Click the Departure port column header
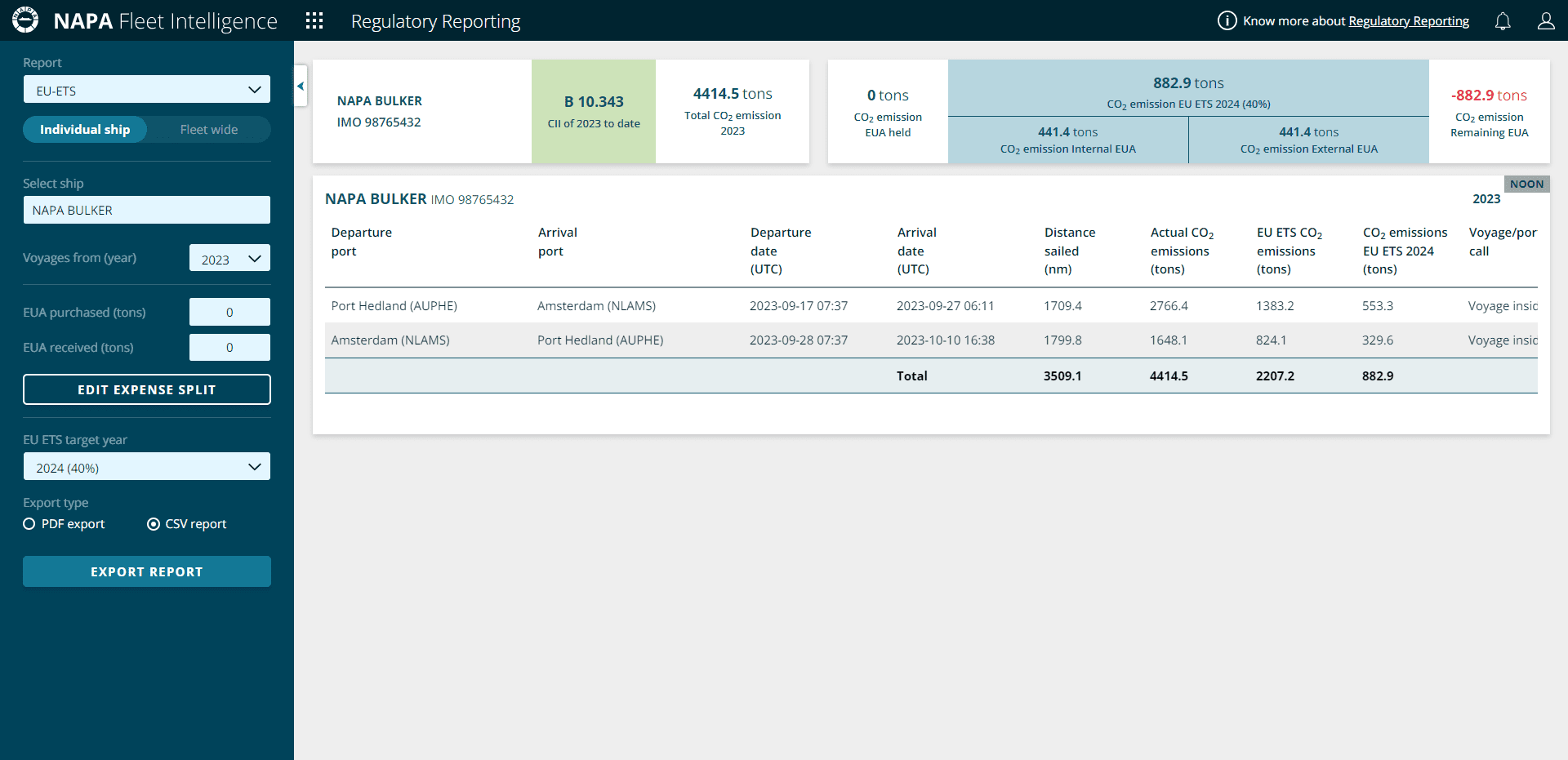The width and height of the screenshot is (1568, 760). pos(361,242)
